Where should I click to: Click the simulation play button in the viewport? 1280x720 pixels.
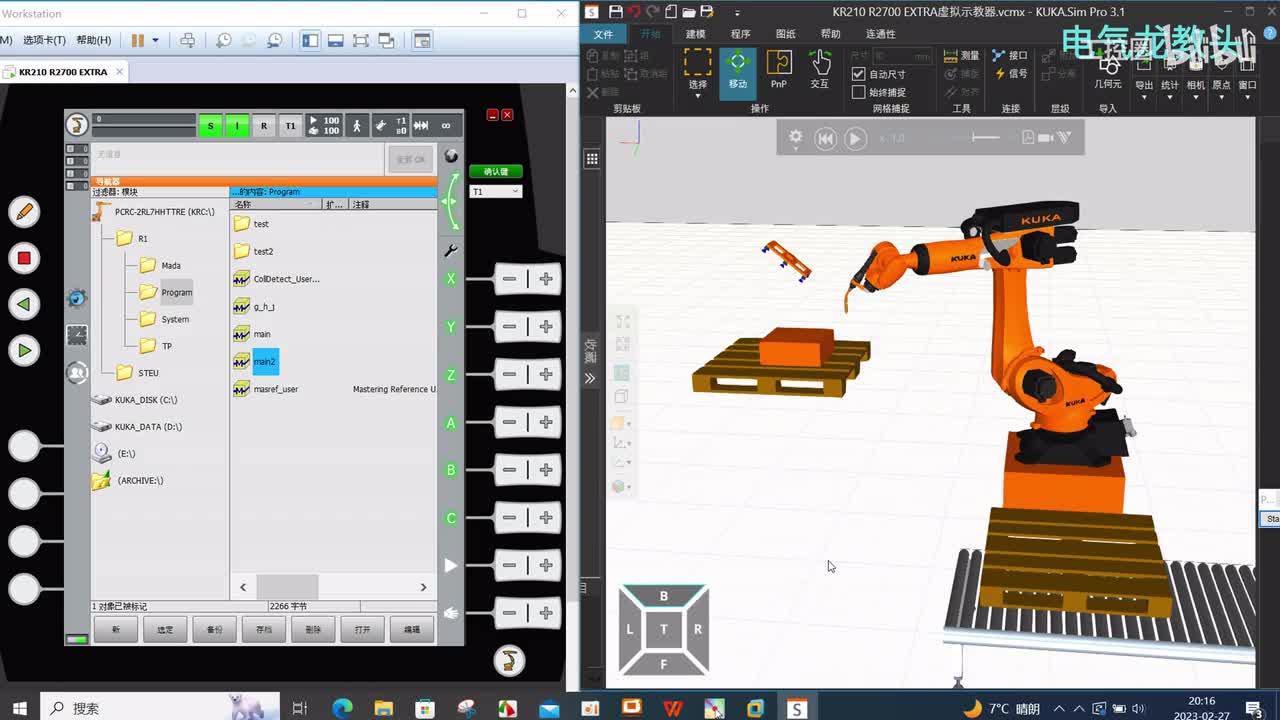point(855,139)
